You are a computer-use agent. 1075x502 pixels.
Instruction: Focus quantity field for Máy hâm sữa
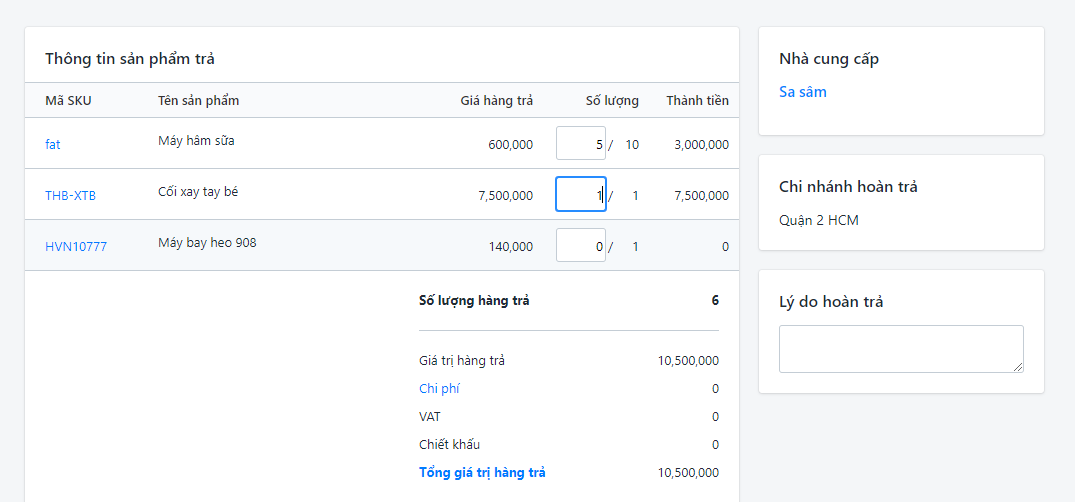581,143
